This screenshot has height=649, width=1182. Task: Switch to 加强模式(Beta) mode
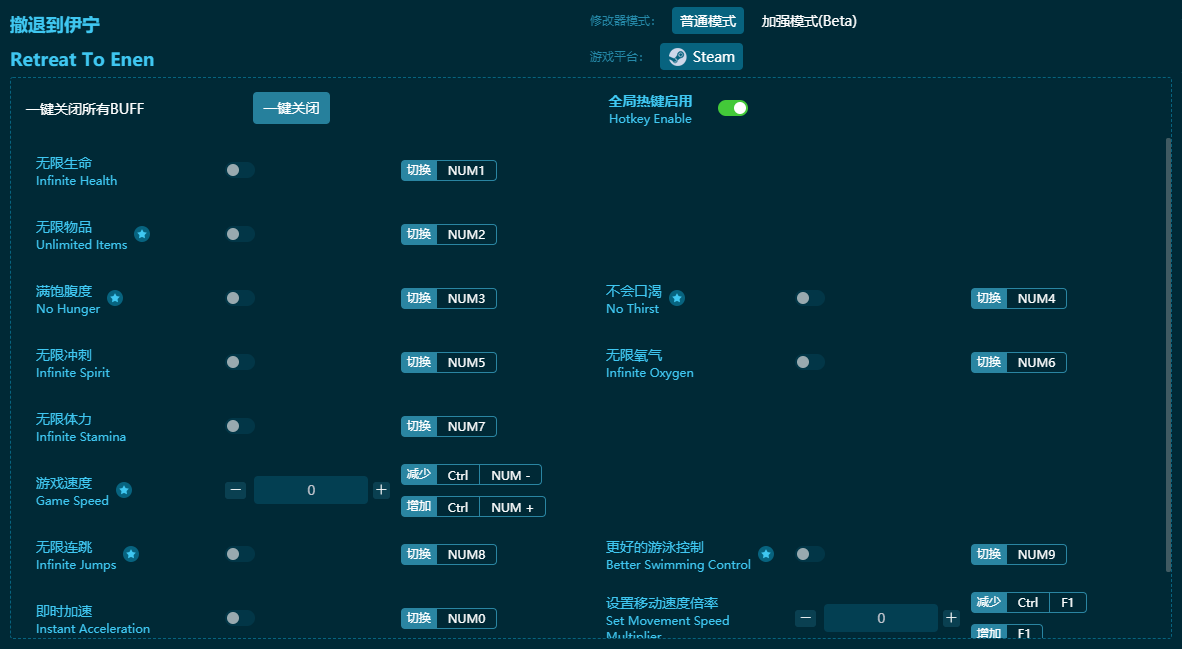[x=809, y=20]
